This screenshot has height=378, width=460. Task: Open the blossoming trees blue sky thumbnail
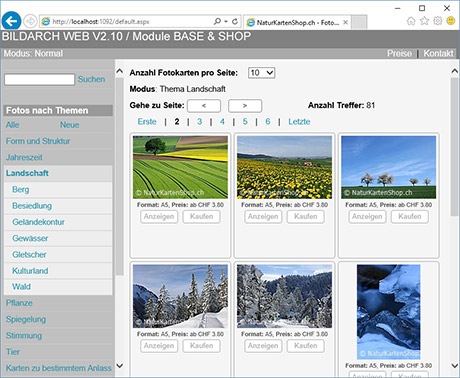tap(388, 167)
